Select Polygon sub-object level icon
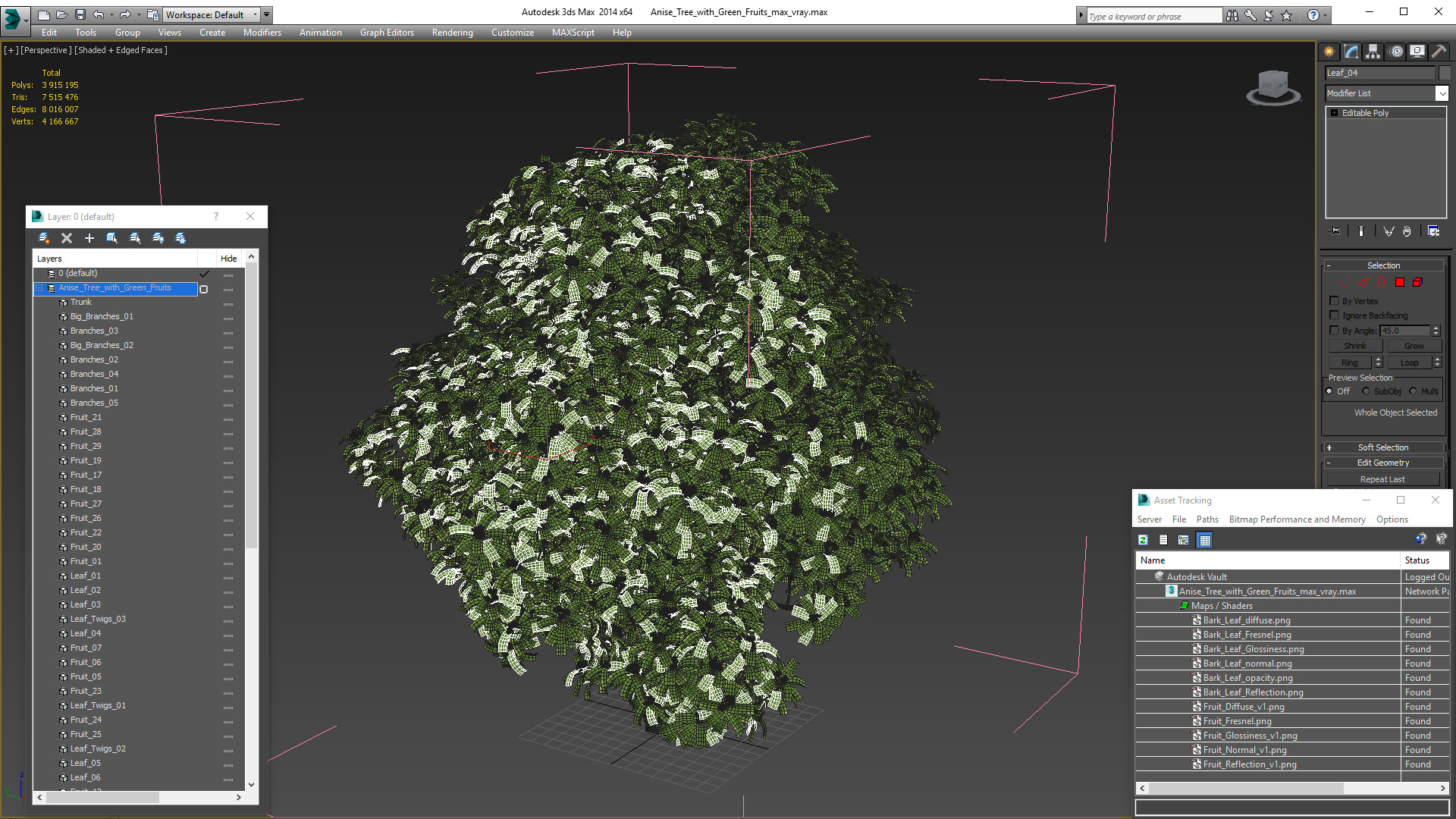The image size is (1456, 819). click(x=1400, y=282)
